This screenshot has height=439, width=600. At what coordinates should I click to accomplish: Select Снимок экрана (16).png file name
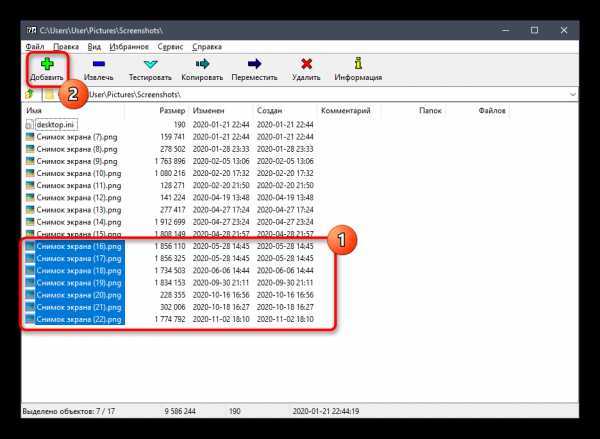(79, 246)
